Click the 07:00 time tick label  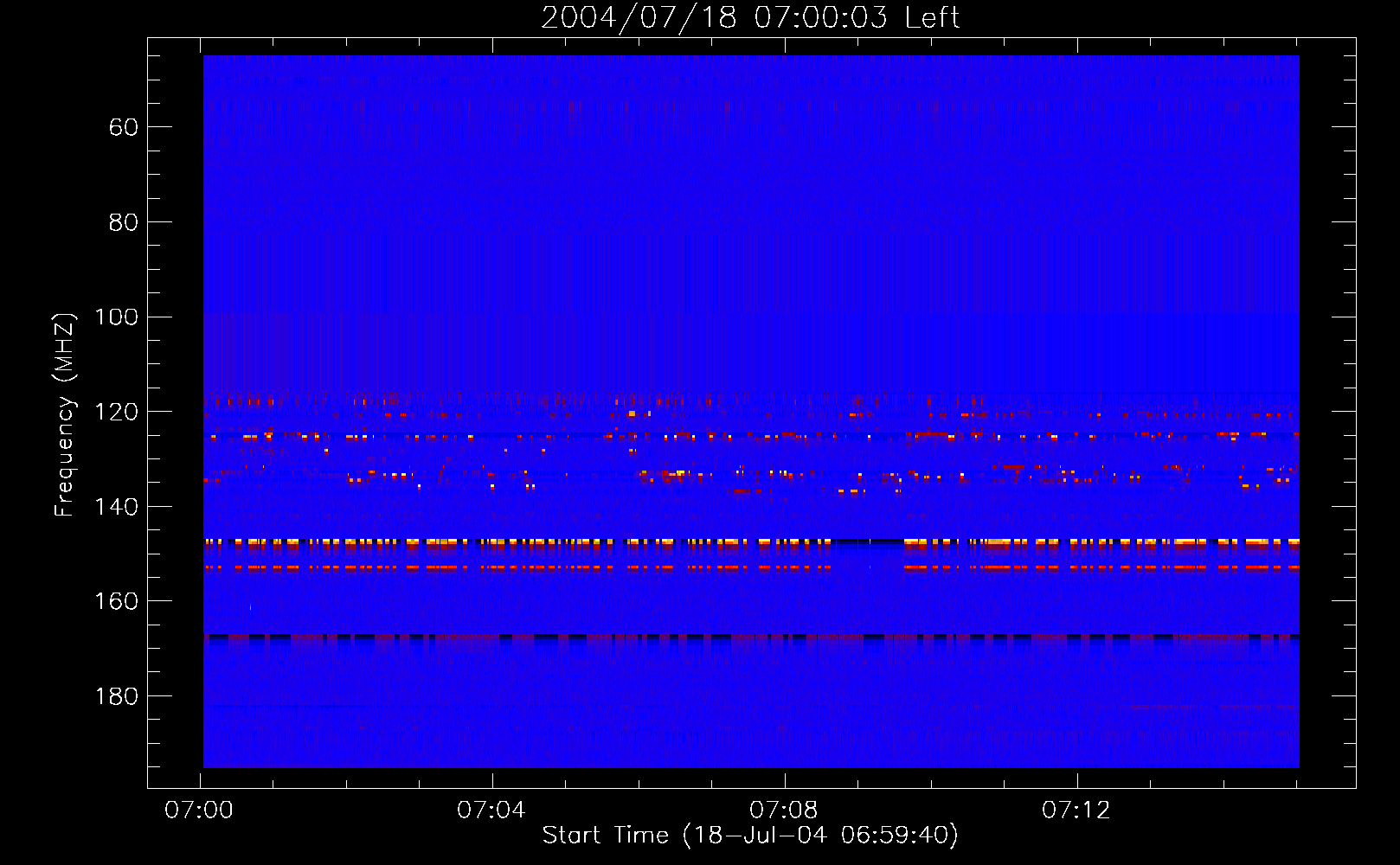point(199,811)
